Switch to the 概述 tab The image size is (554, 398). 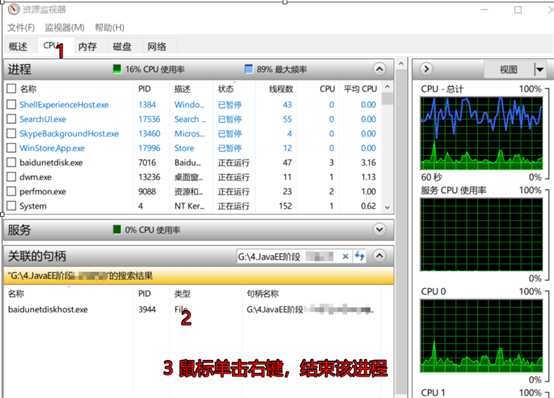tap(18, 46)
